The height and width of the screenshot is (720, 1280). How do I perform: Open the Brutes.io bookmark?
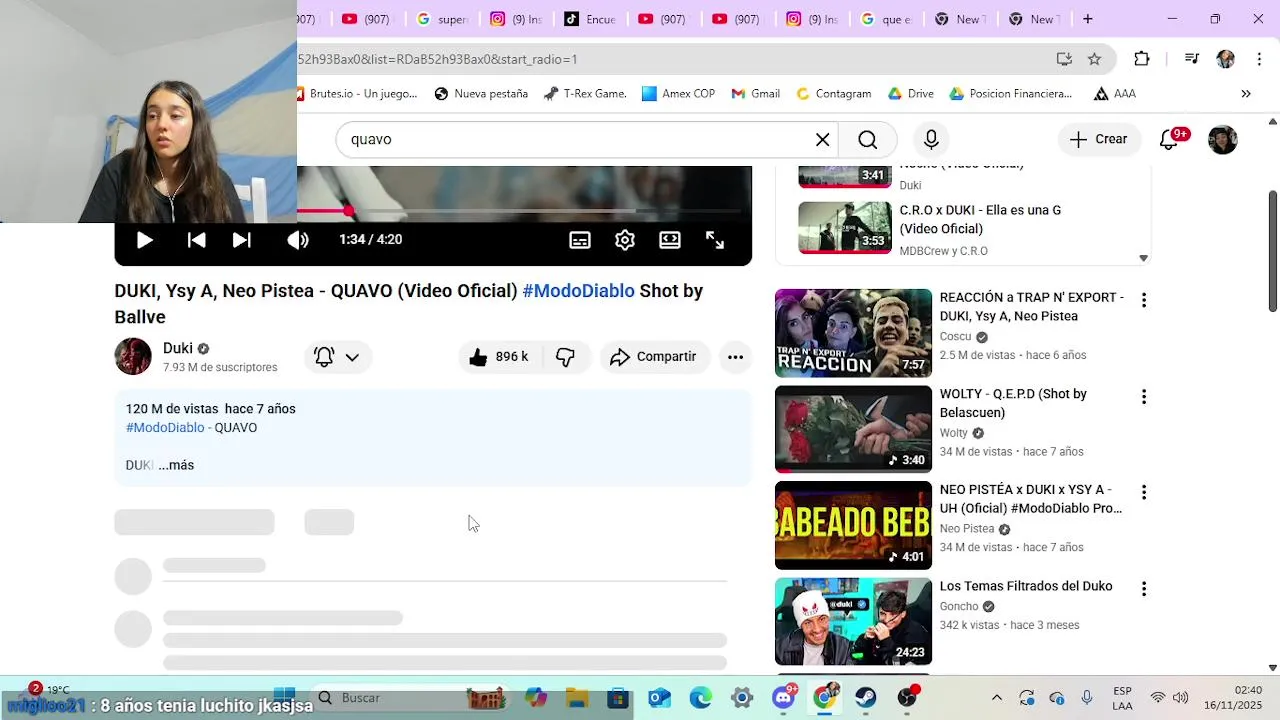click(x=357, y=94)
